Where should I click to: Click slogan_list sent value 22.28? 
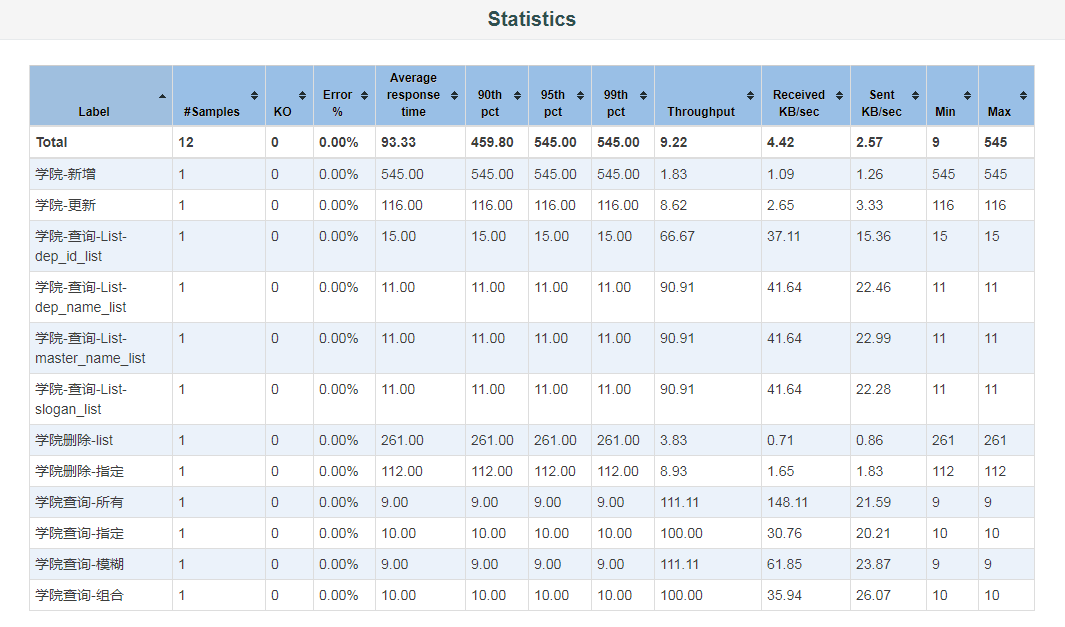pos(873,389)
